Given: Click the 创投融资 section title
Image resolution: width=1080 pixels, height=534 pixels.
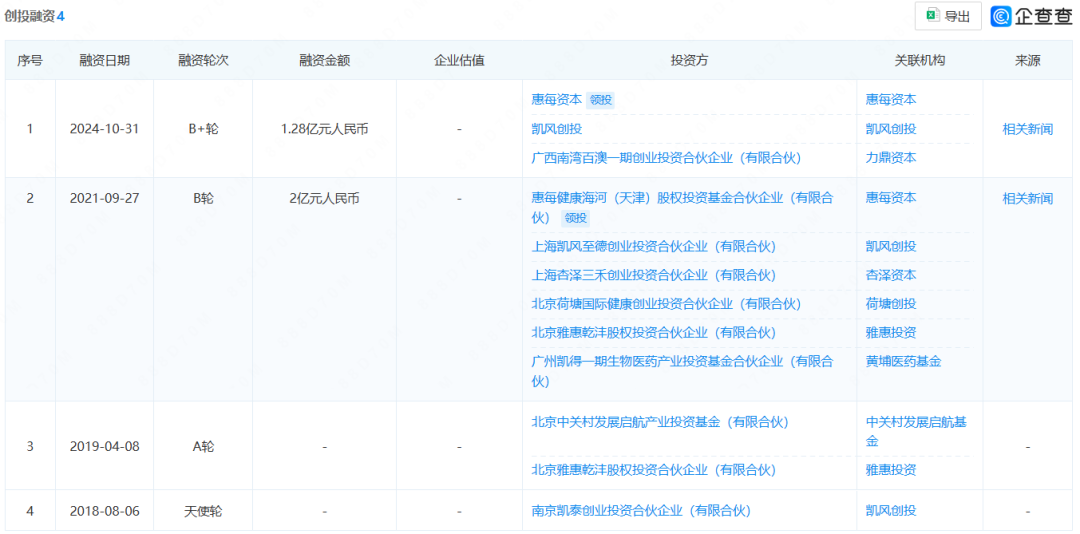Looking at the screenshot, I should (30, 16).
